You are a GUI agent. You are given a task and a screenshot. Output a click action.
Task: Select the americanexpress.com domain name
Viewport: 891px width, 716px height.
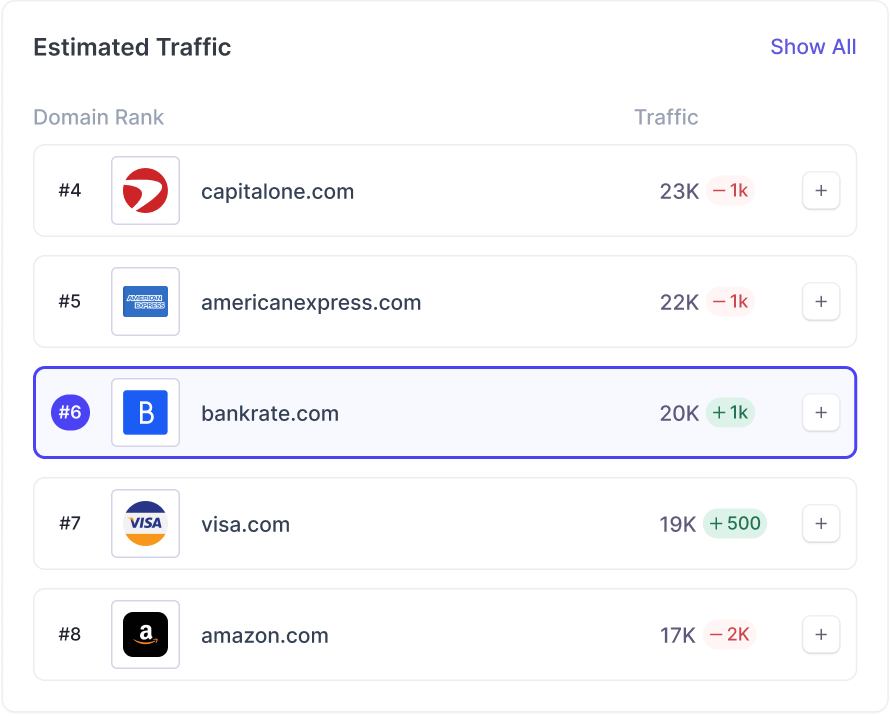[311, 302]
